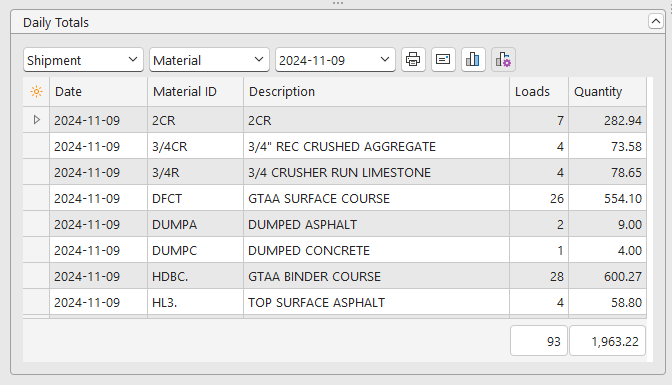This screenshot has height=385, width=672.
Task: Click the sun icon in grid header
Action: pos(36,92)
